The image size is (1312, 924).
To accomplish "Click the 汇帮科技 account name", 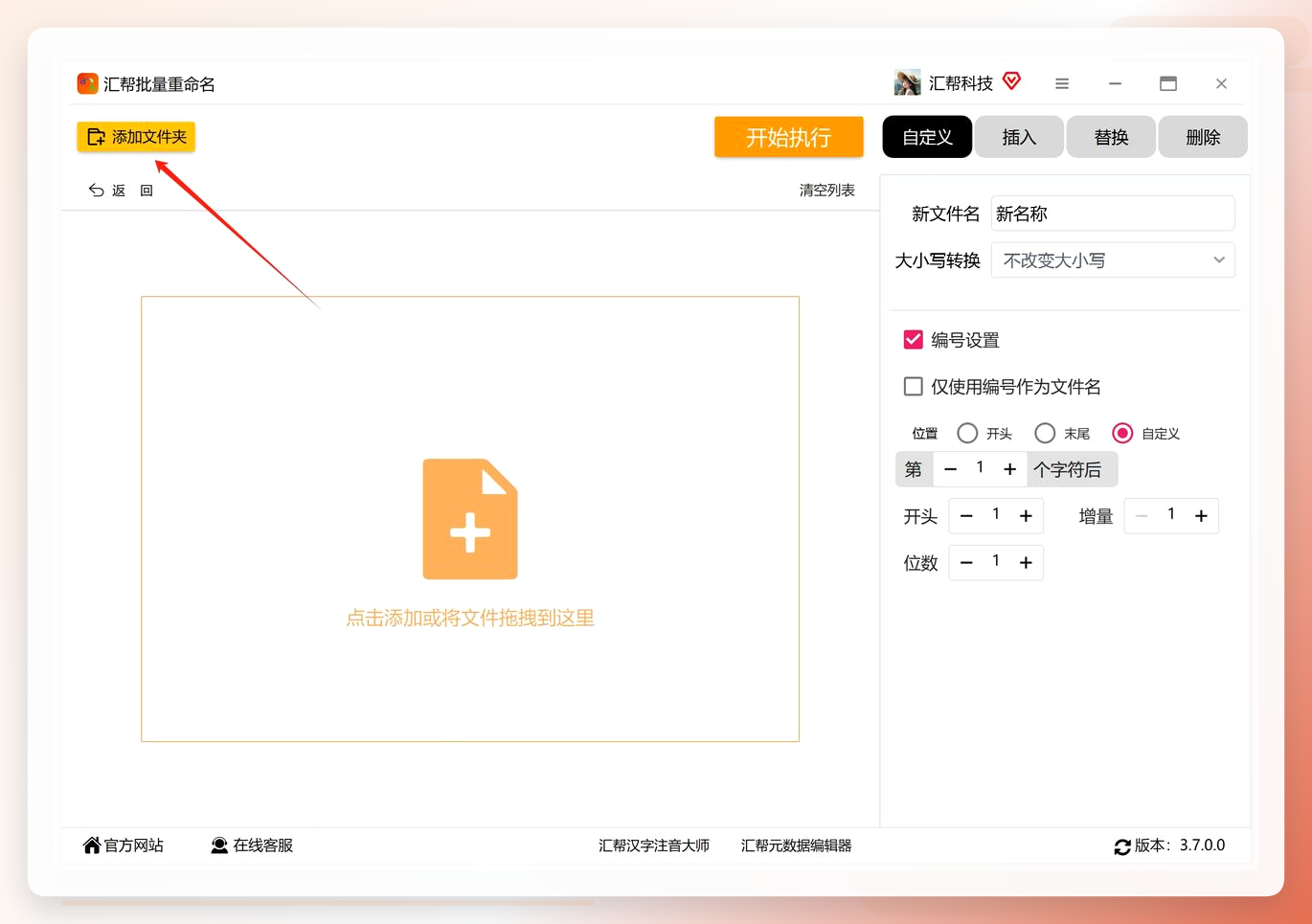I will pos(961,84).
